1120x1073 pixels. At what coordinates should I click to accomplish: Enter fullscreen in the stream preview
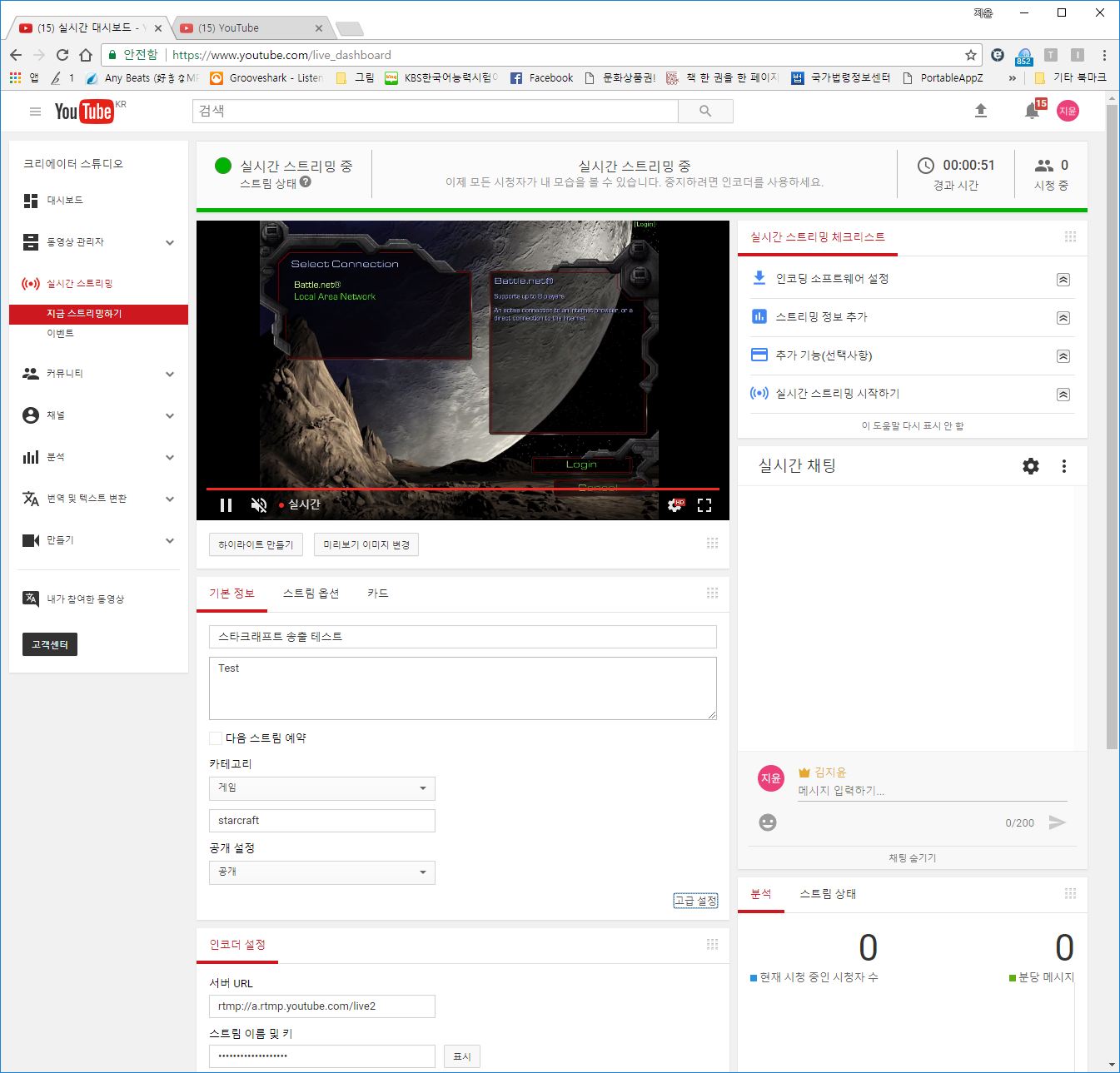[704, 504]
